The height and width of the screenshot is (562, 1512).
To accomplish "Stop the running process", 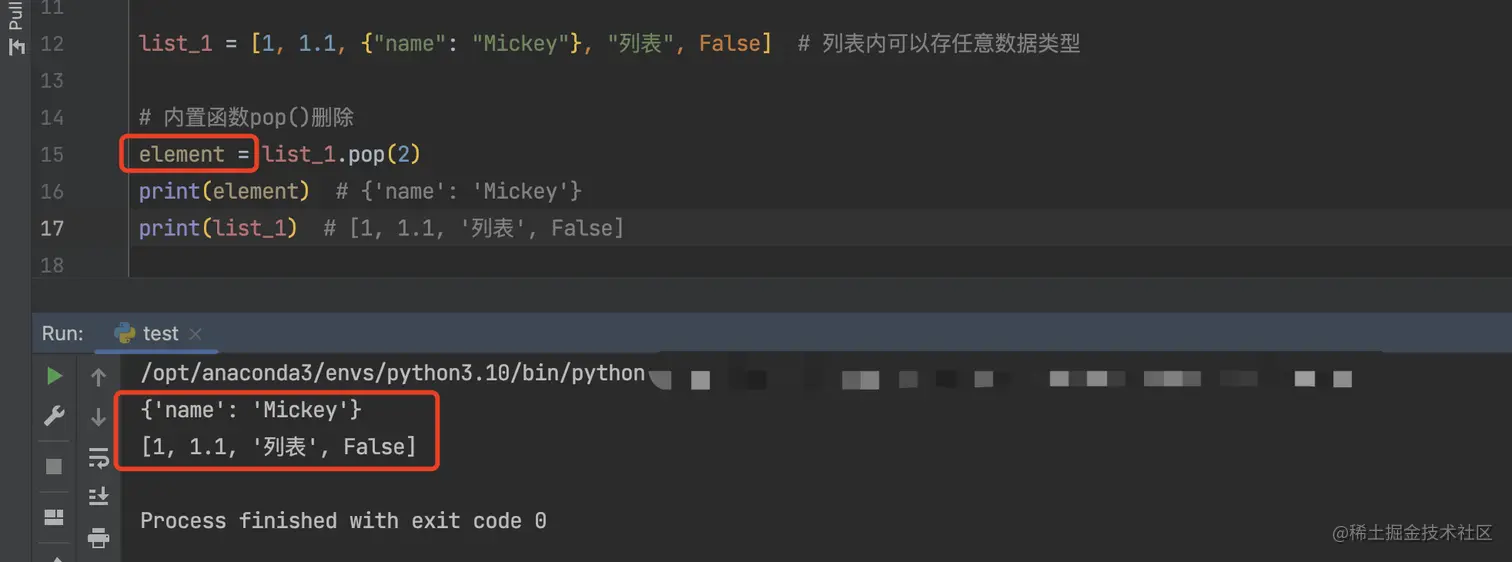I will (54, 466).
